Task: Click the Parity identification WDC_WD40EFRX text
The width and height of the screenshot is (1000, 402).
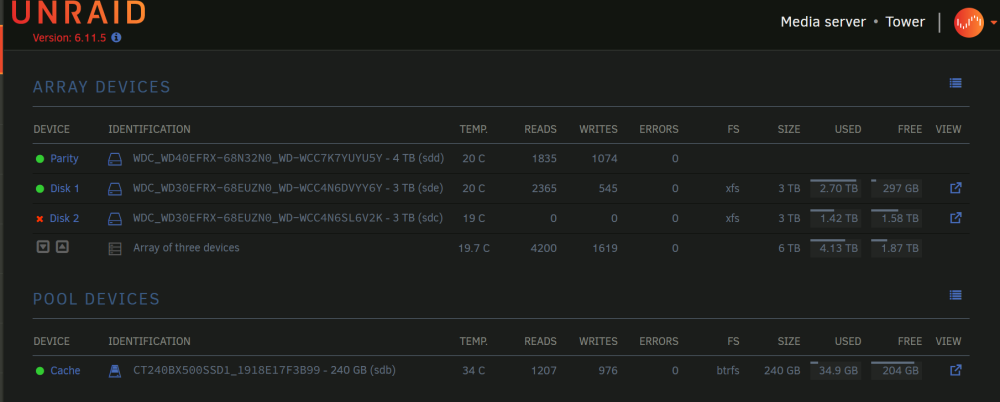Action: [x=288, y=158]
